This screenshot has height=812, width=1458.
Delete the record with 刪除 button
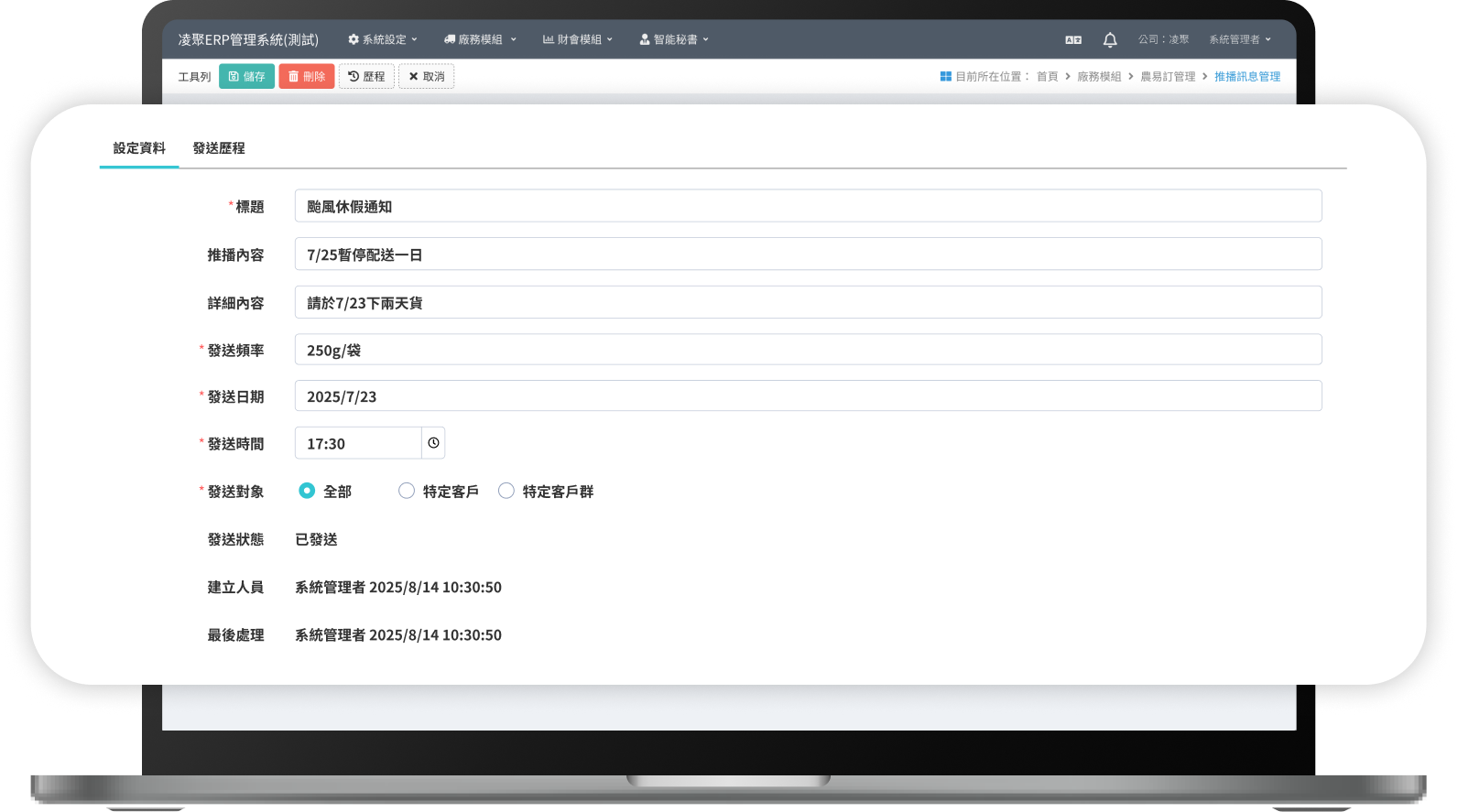tap(307, 76)
